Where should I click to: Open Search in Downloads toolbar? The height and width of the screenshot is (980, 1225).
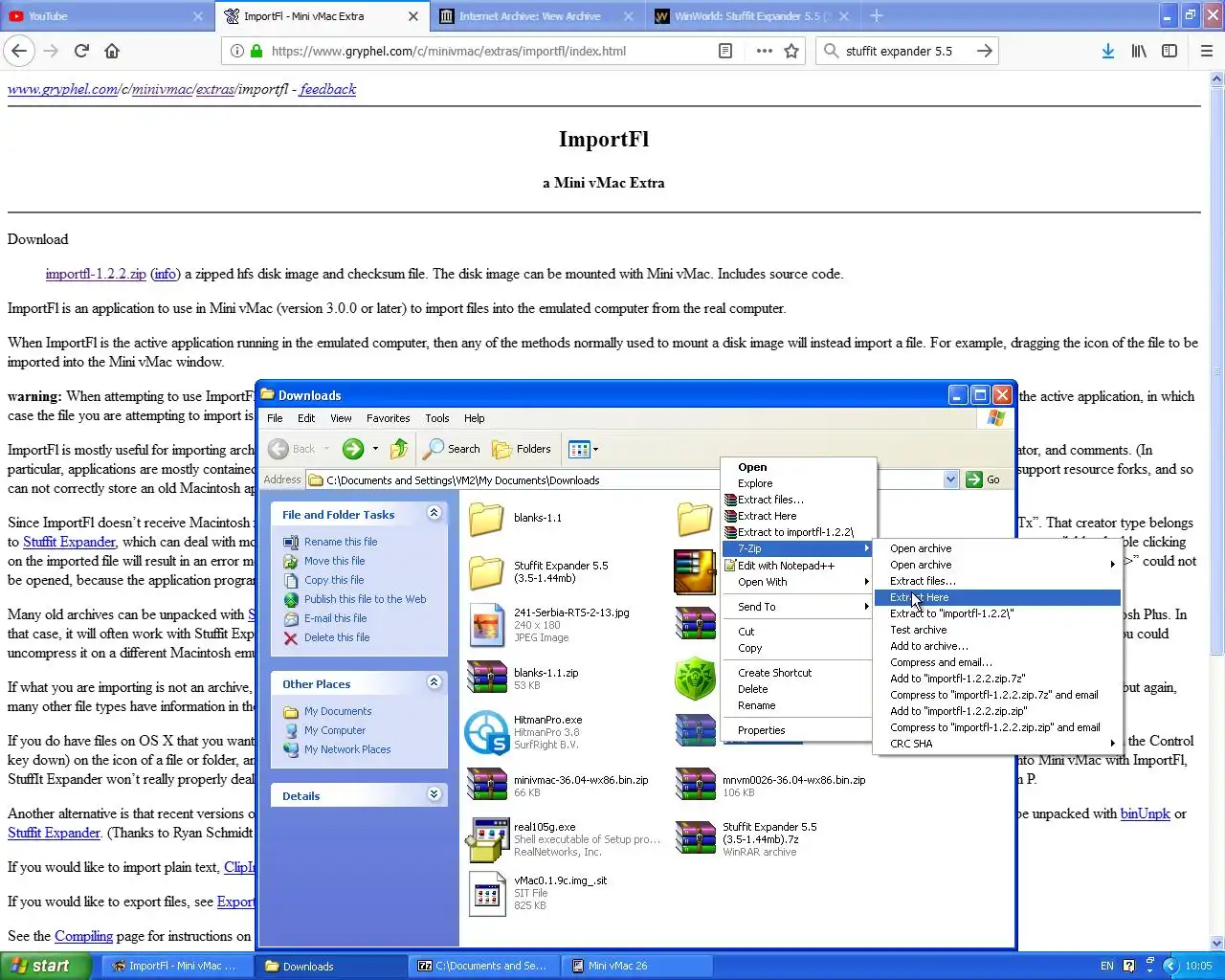coord(452,448)
